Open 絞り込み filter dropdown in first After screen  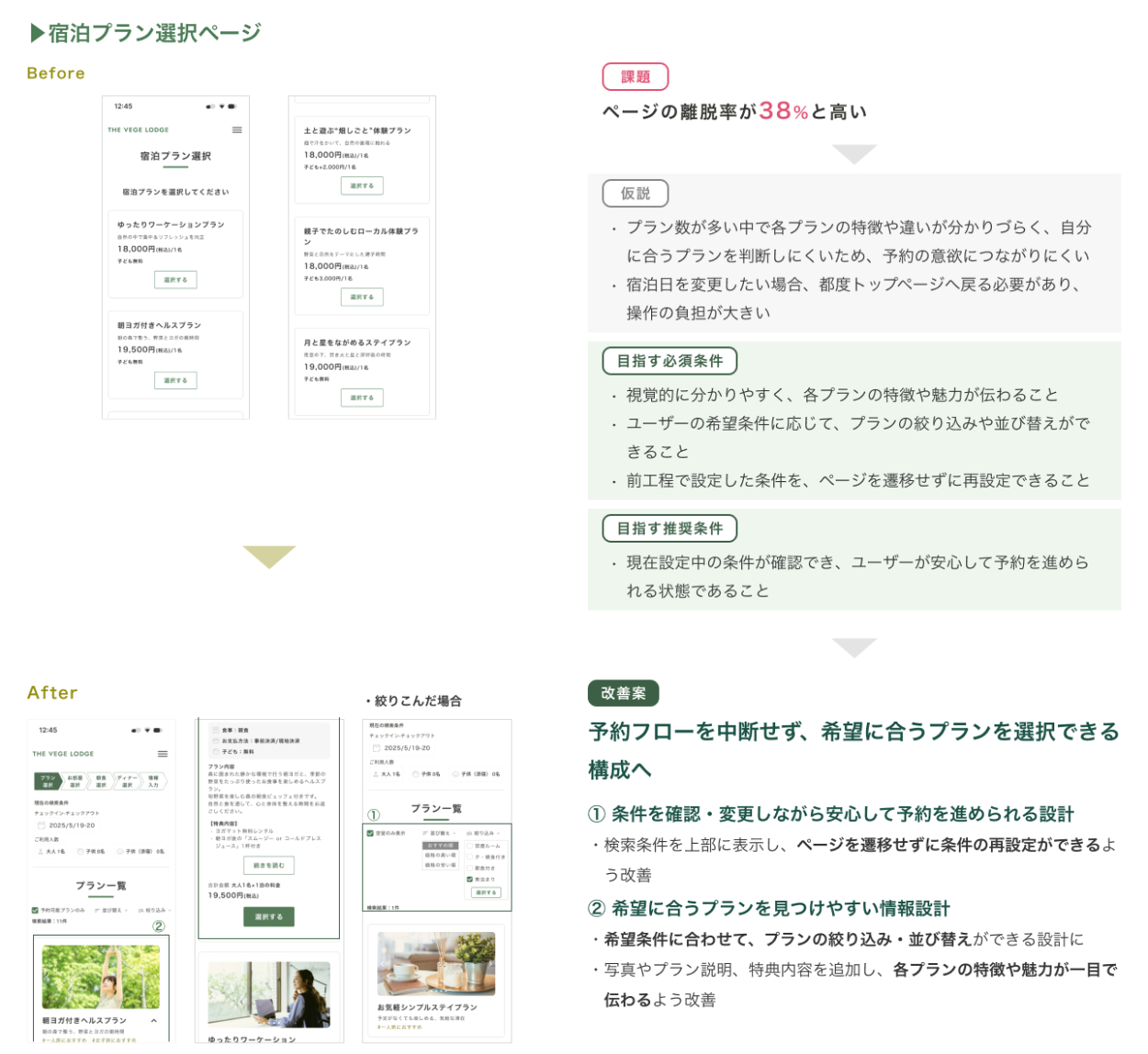click(152, 911)
